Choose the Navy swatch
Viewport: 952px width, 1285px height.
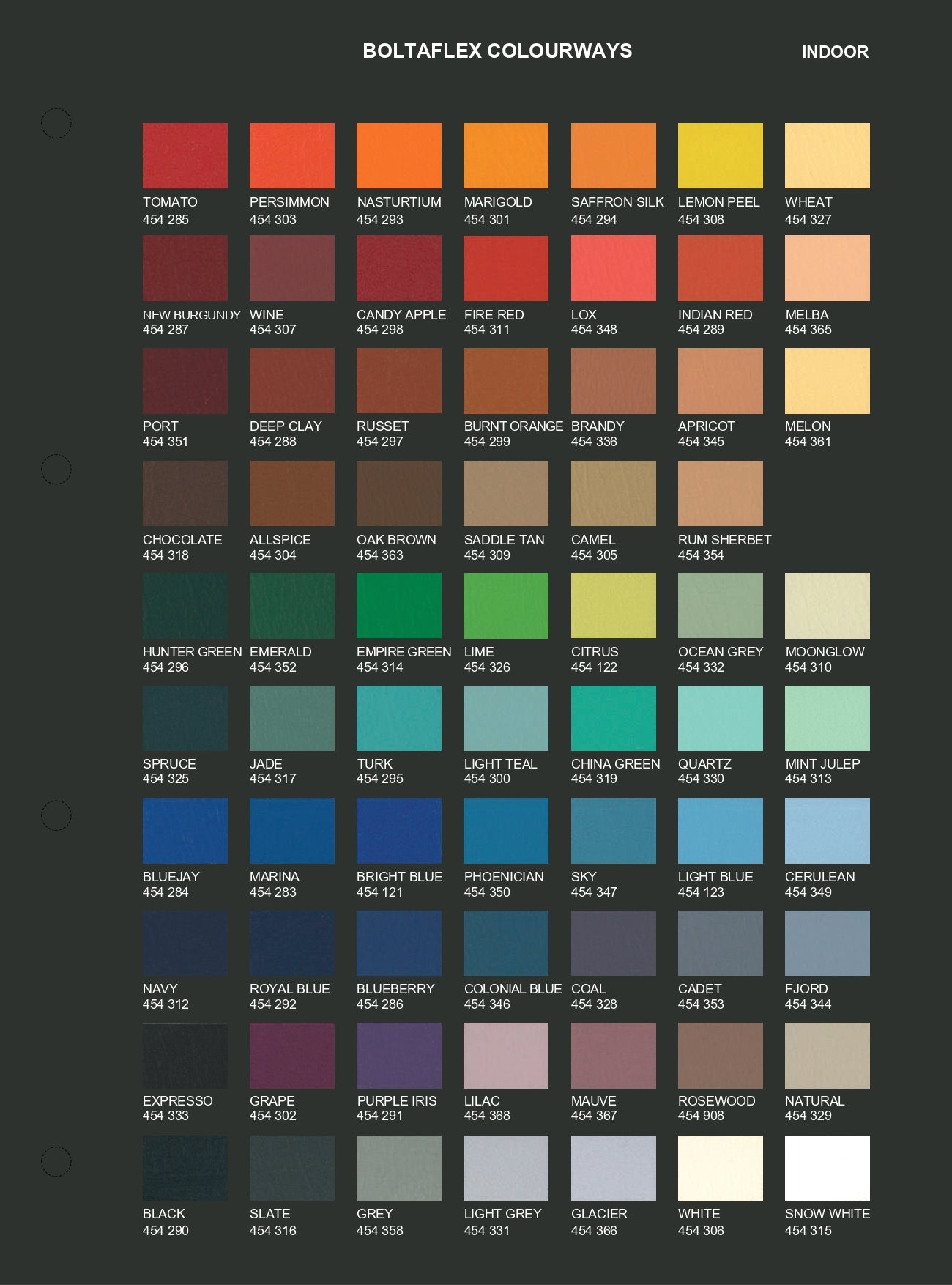185,943
